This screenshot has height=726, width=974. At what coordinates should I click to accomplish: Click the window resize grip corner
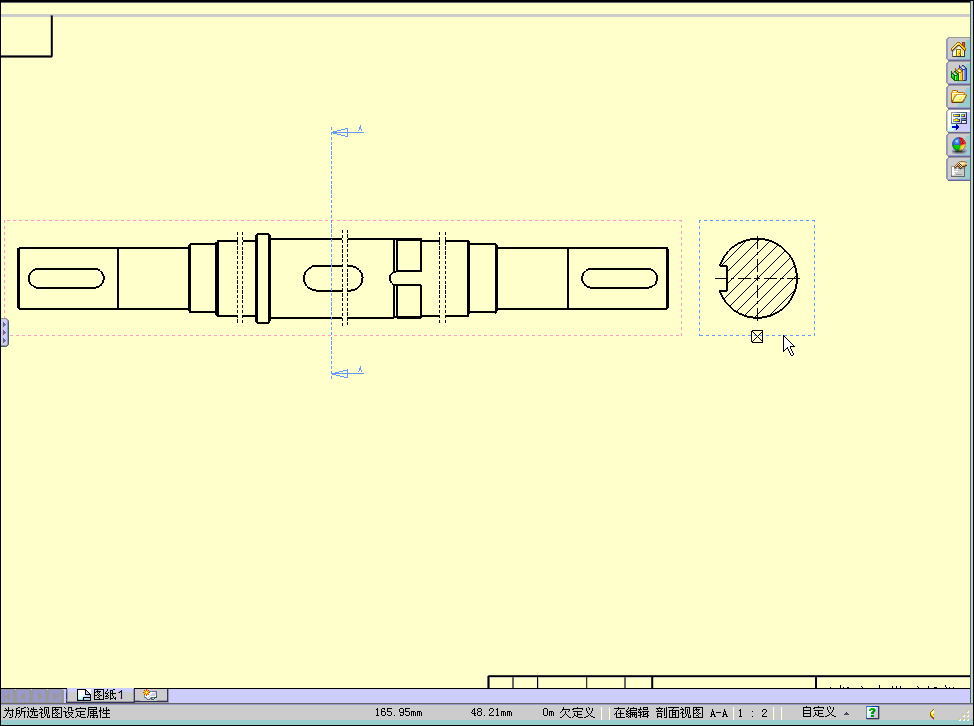click(x=965, y=715)
